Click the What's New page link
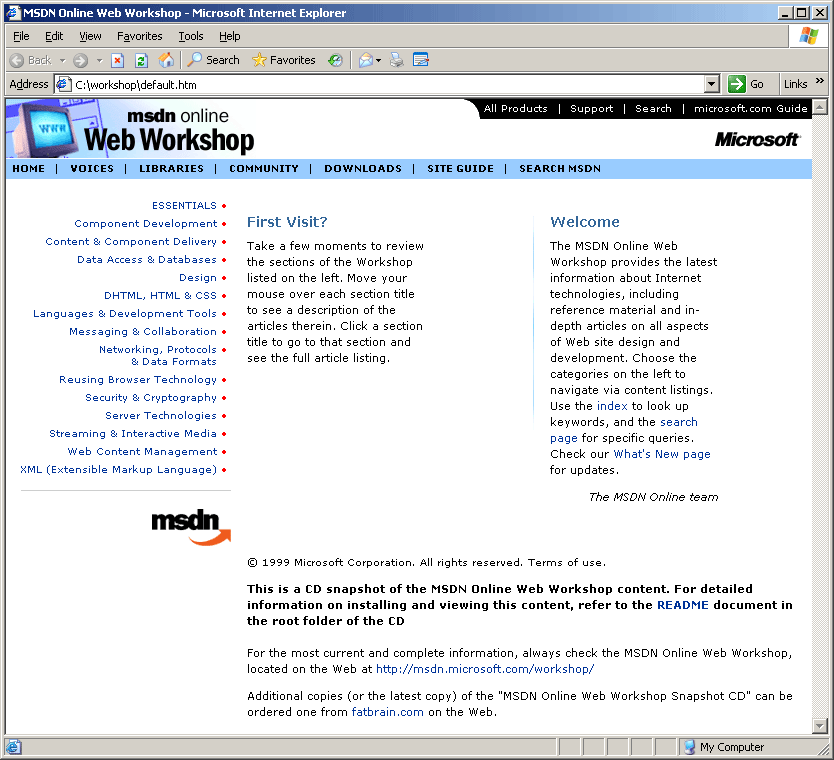 pos(662,454)
